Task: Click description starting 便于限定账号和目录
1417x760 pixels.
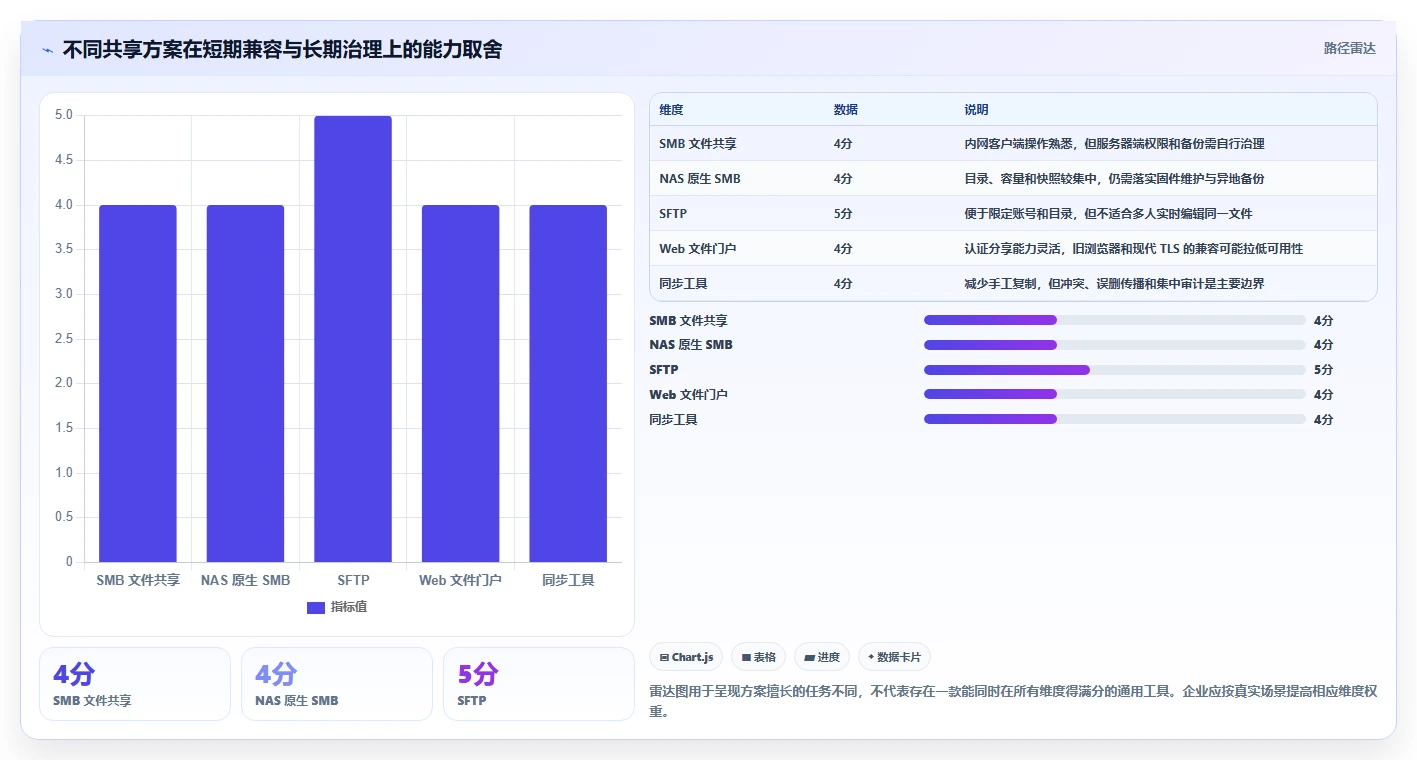Action: (x=1108, y=214)
